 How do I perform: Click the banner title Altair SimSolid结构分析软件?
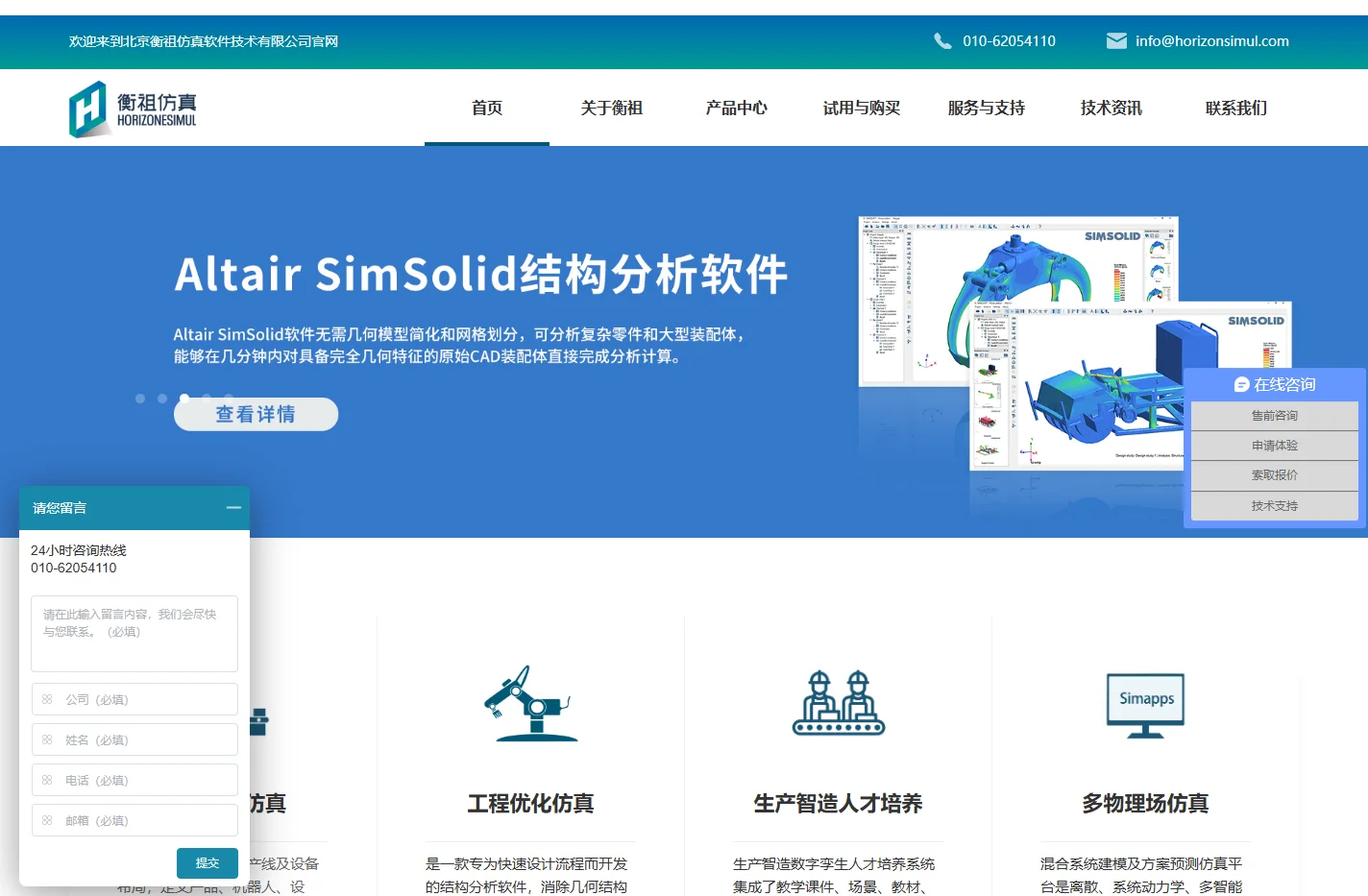[x=481, y=275]
